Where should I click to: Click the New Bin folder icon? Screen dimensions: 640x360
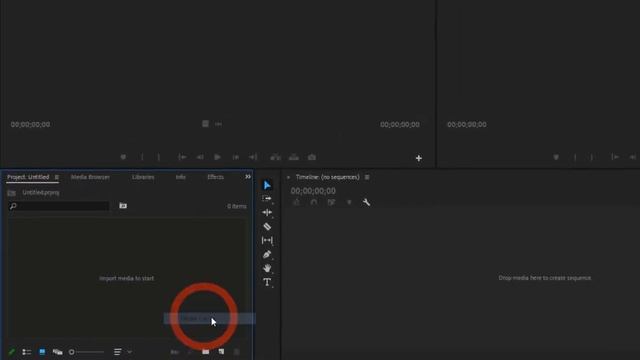(x=206, y=352)
